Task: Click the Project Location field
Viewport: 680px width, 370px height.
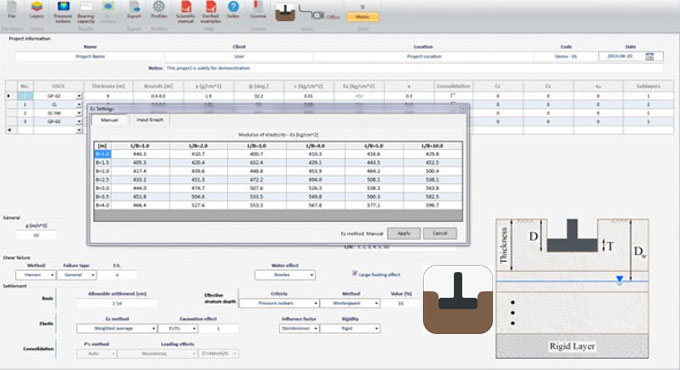Action: click(x=424, y=56)
